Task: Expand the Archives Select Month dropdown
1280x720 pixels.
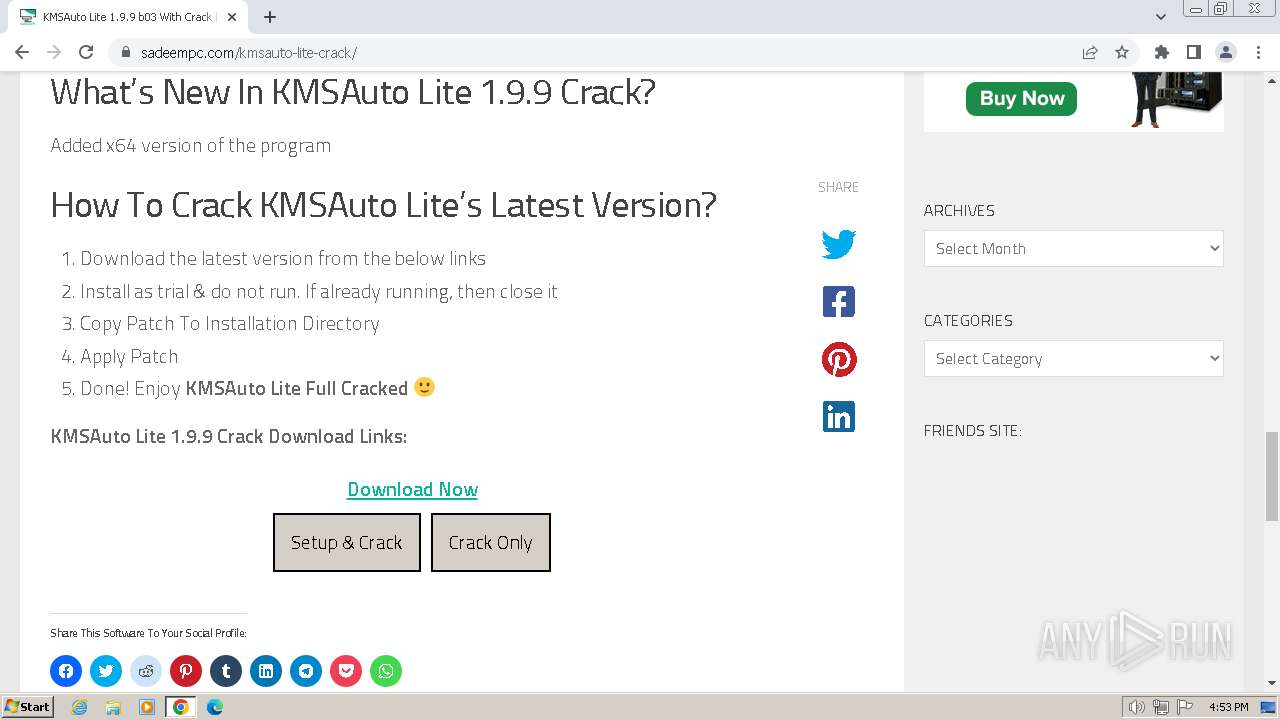Action: pos(1073,248)
